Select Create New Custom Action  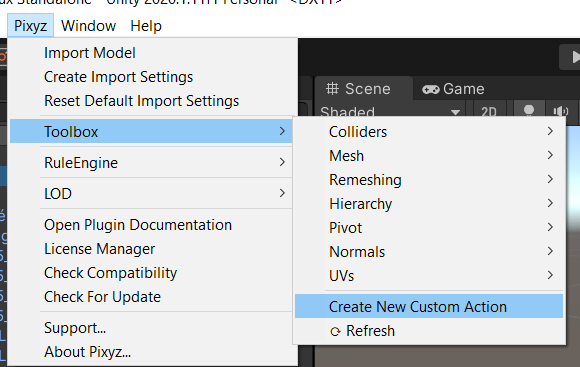click(x=429, y=306)
